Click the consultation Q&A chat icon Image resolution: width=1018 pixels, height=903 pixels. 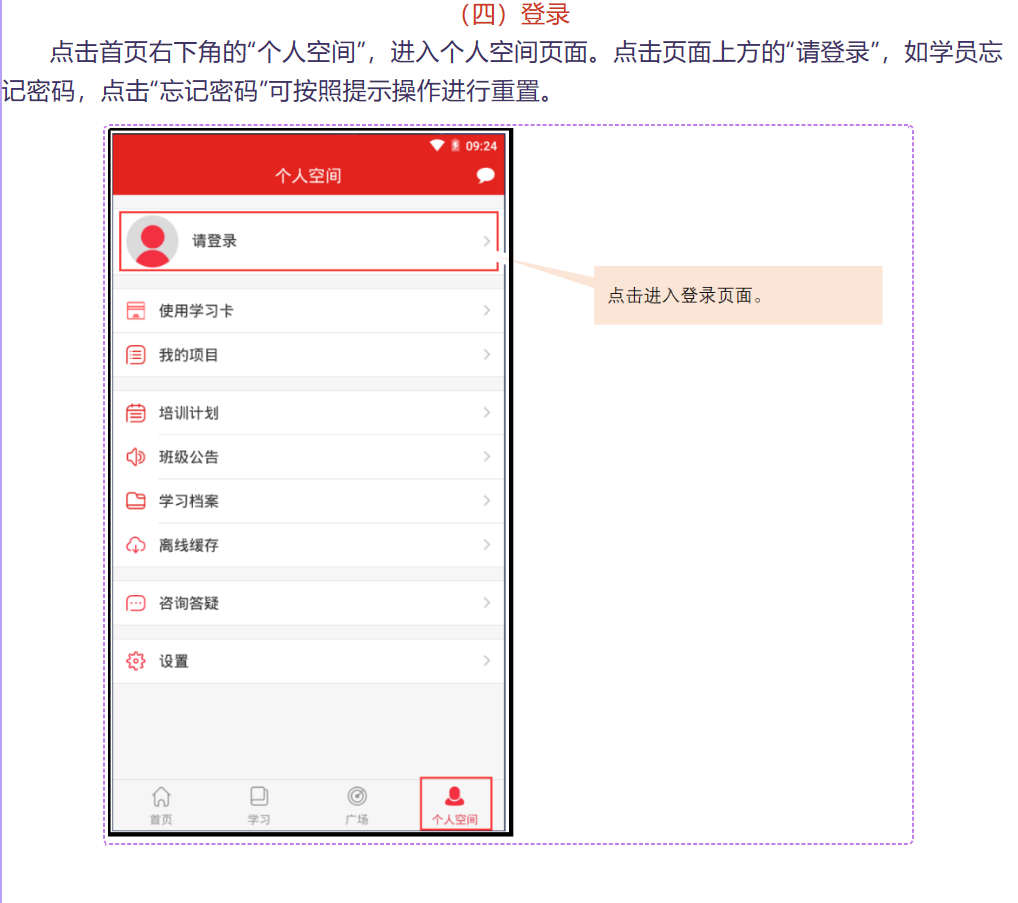tap(136, 603)
